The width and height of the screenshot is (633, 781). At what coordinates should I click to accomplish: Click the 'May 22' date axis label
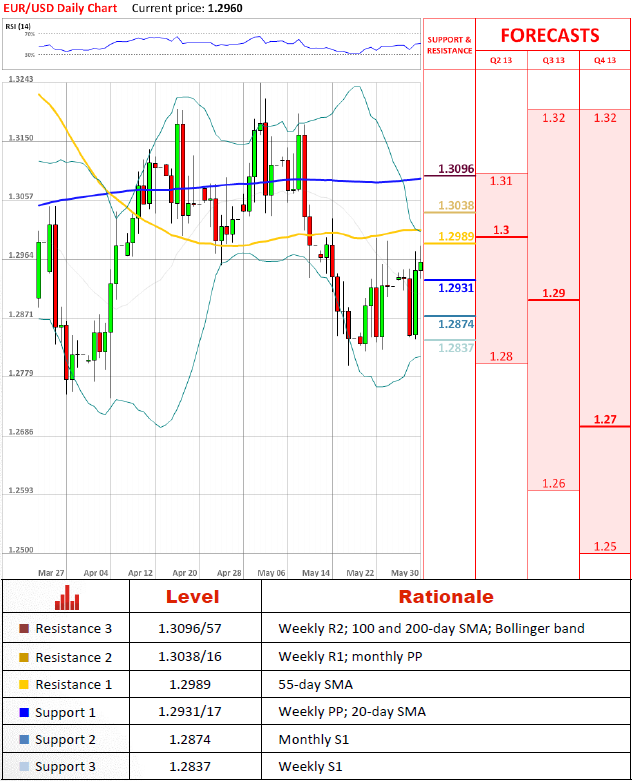(x=360, y=573)
